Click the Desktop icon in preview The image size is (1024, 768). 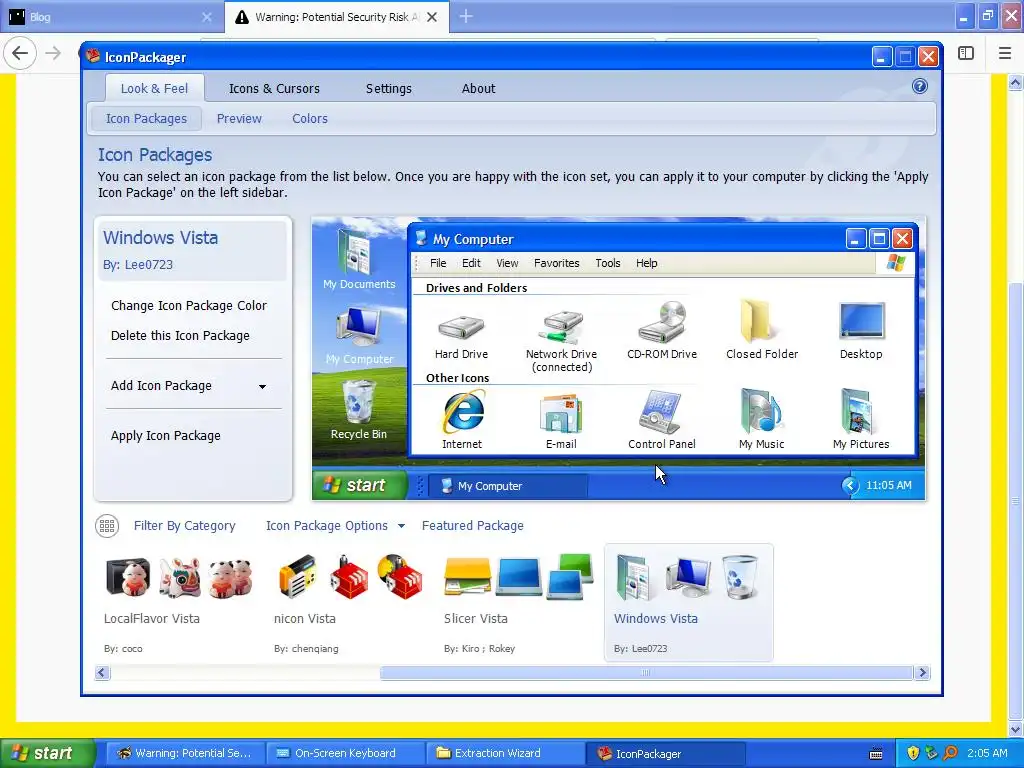pyautogui.click(x=861, y=321)
